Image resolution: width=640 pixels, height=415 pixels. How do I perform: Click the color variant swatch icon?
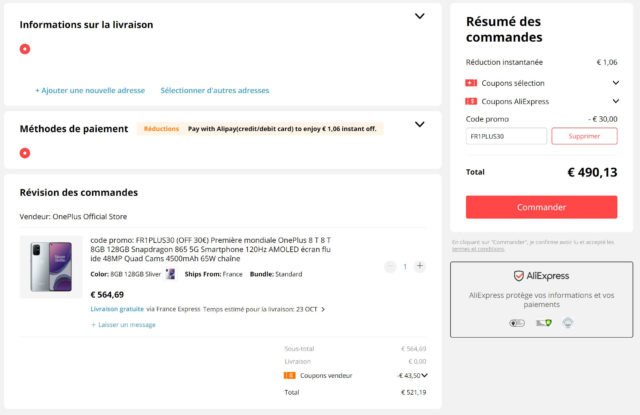(x=170, y=274)
